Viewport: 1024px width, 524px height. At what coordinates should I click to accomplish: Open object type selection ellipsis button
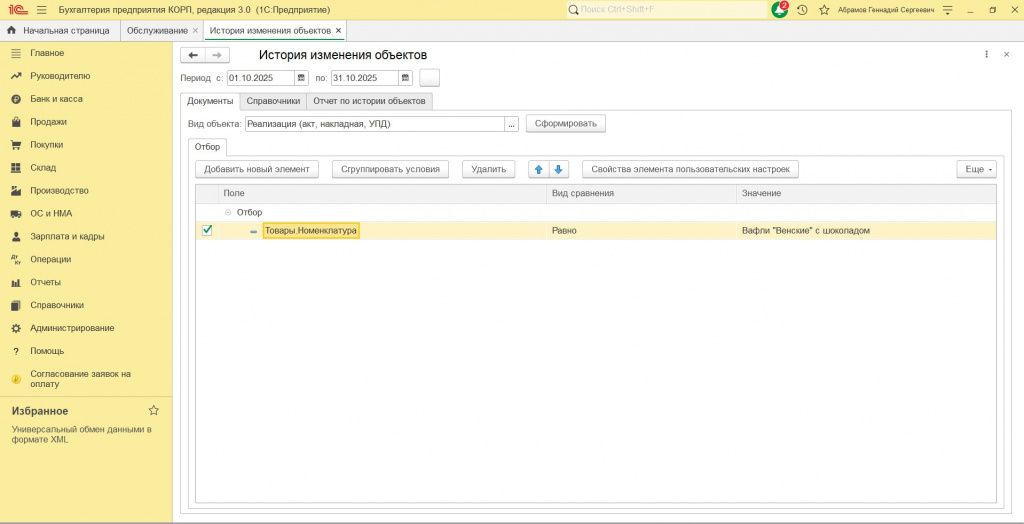[x=511, y=123]
